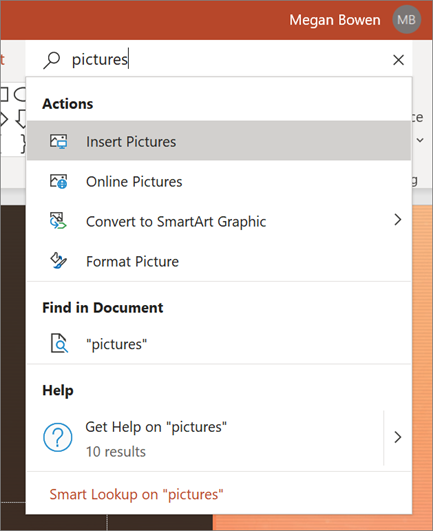Image resolution: width=433 pixels, height=531 pixels.
Task: Open Get Help on "pictures"
Action: point(205,438)
